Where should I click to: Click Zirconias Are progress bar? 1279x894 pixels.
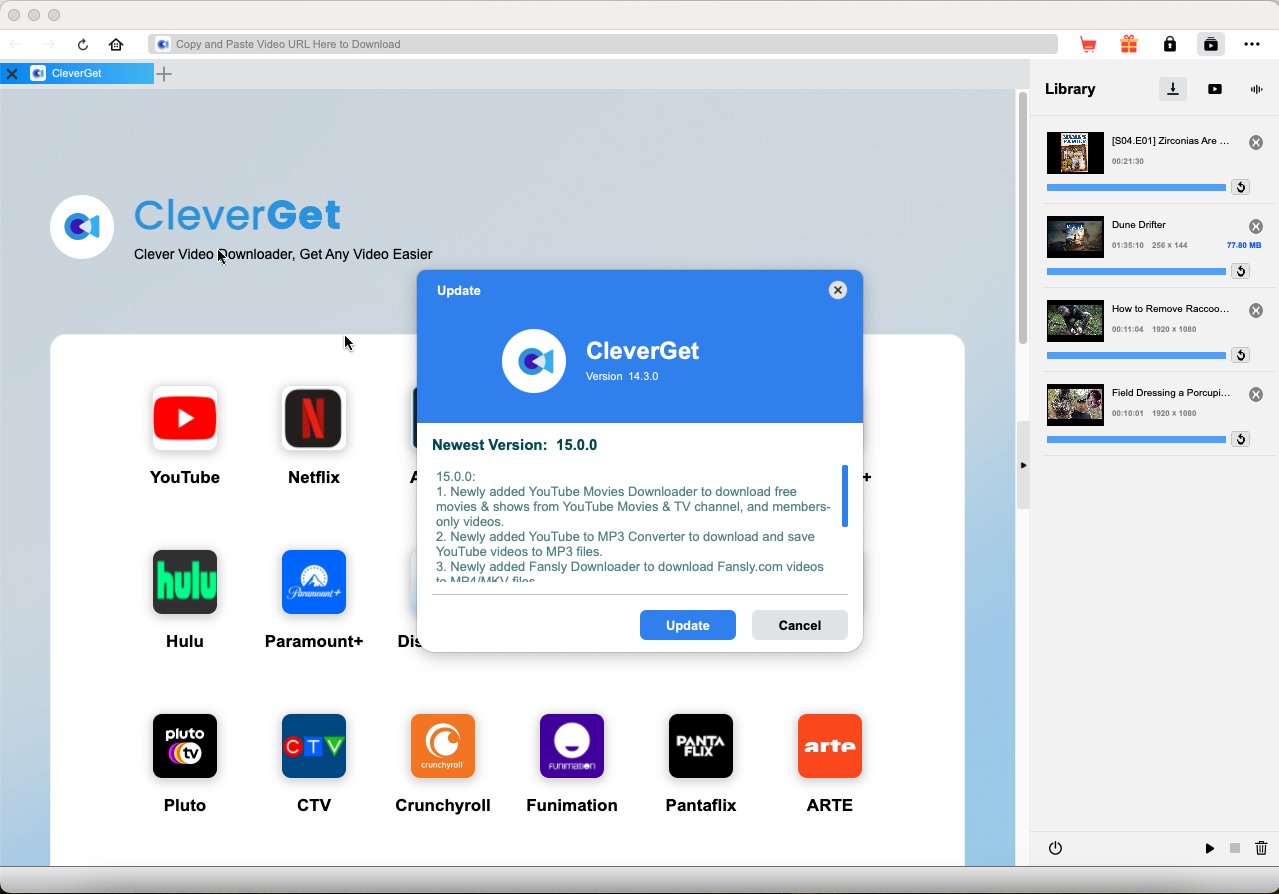pos(1136,187)
